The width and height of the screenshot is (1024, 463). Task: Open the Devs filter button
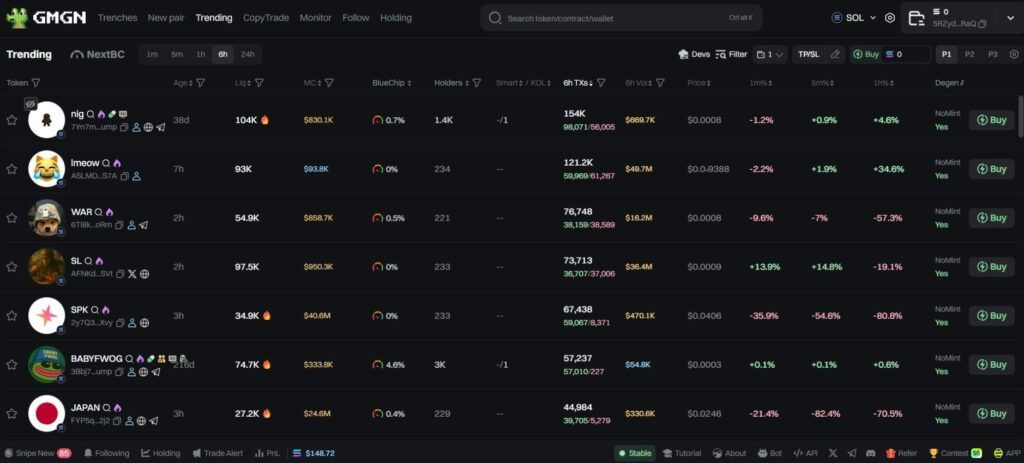694,54
